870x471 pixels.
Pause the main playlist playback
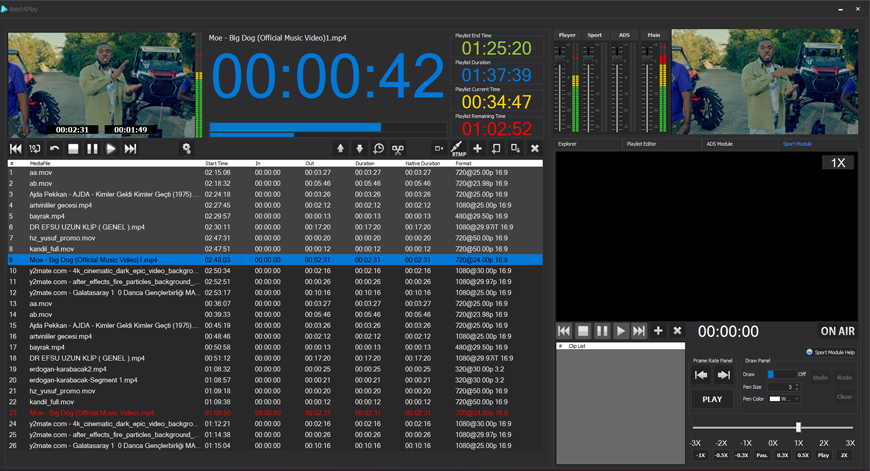pyautogui.click(x=92, y=149)
